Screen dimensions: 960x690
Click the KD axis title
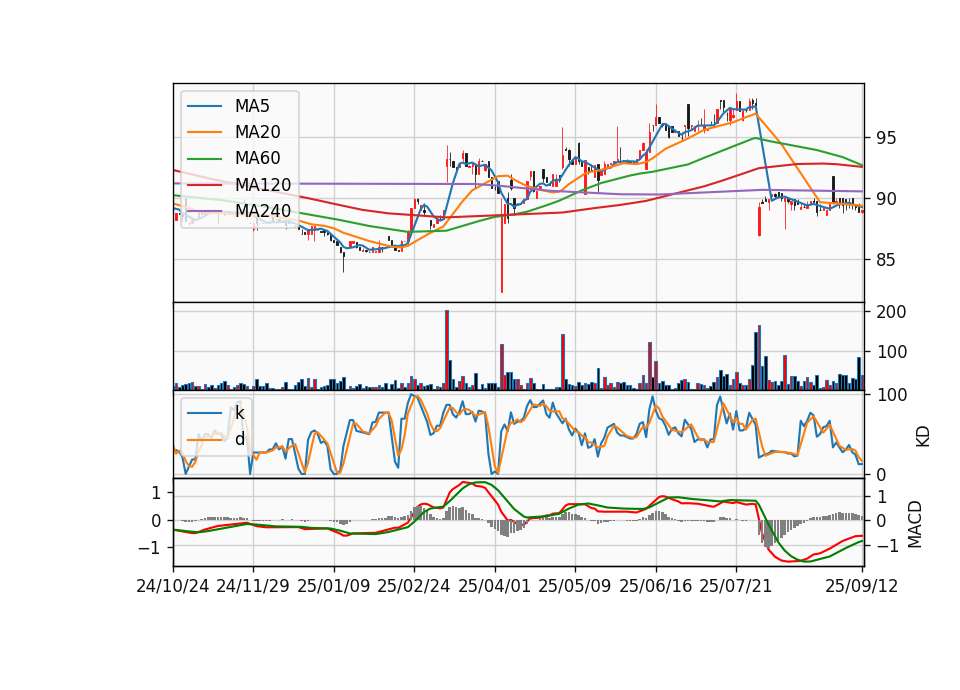[x=923, y=436]
